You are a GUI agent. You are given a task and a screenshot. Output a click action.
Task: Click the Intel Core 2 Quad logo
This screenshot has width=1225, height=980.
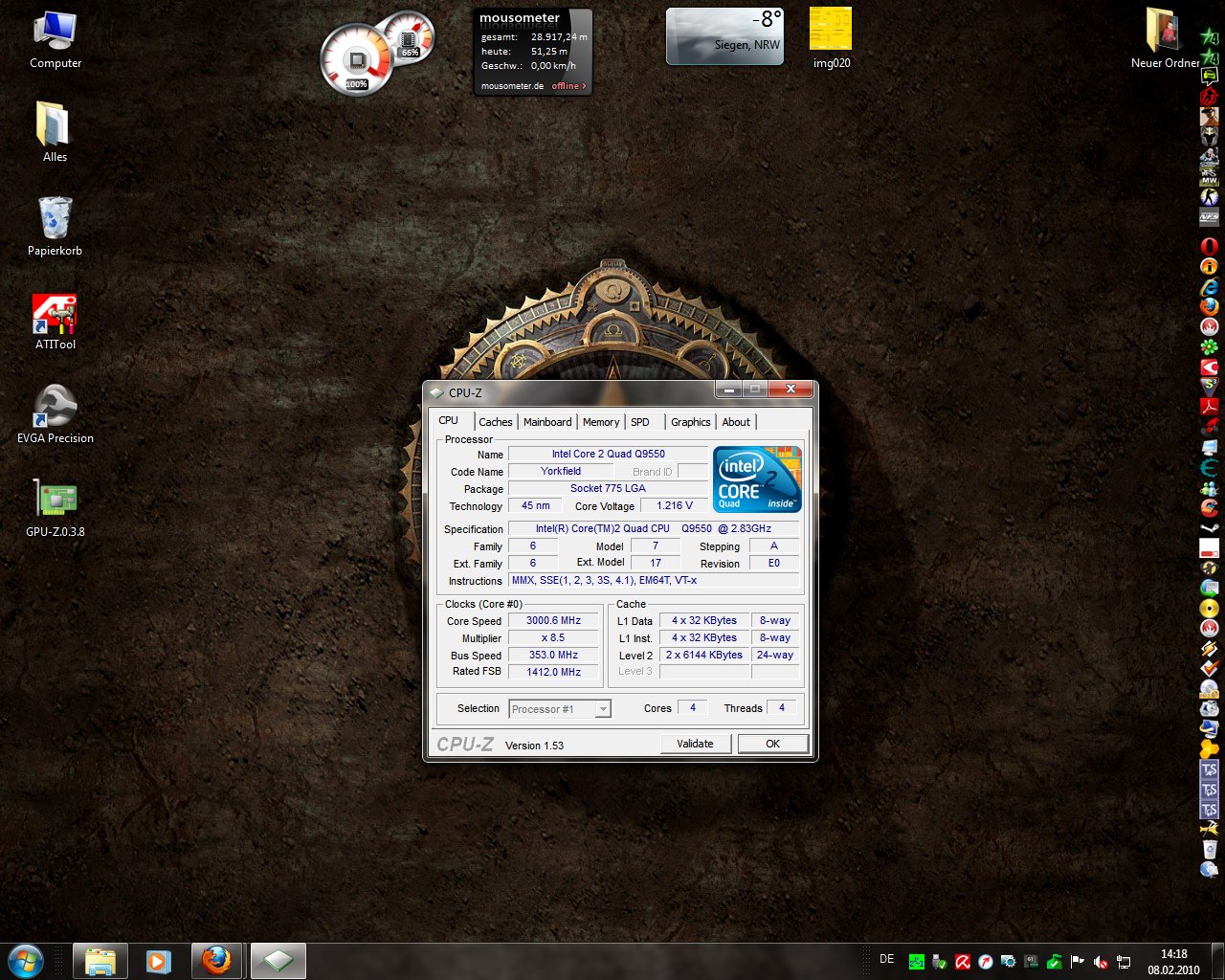pyautogui.click(x=757, y=479)
